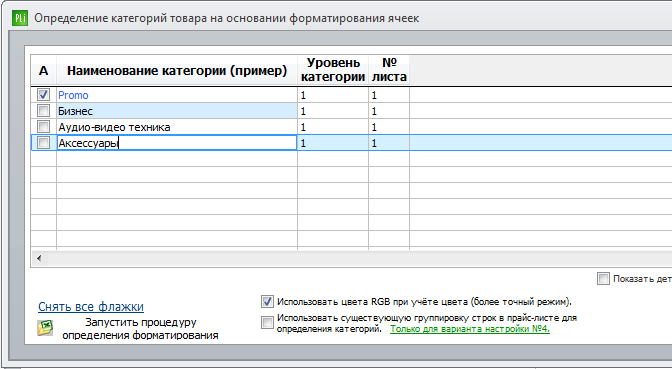Uncheck the Promo row checkbox
The width and height of the screenshot is (672, 369).
43,95
